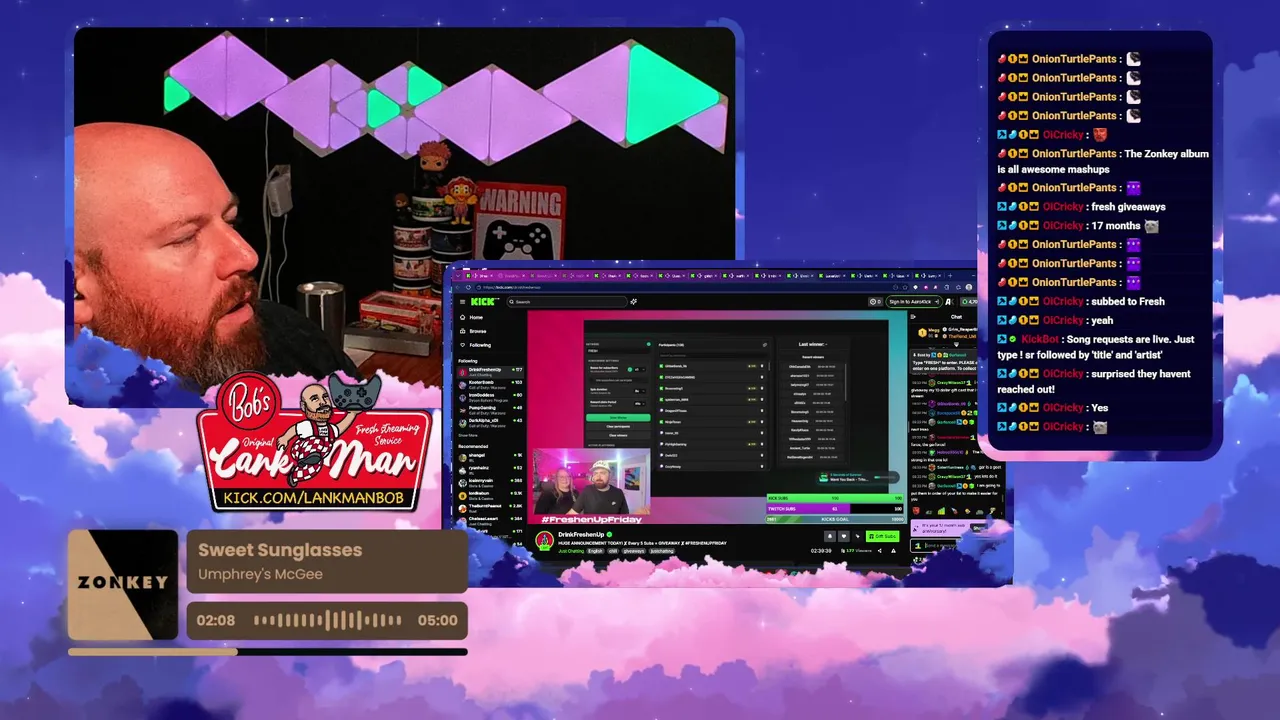Click the Send a message chat field
This screenshot has width=1280, height=720.
(x=936, y=546)
